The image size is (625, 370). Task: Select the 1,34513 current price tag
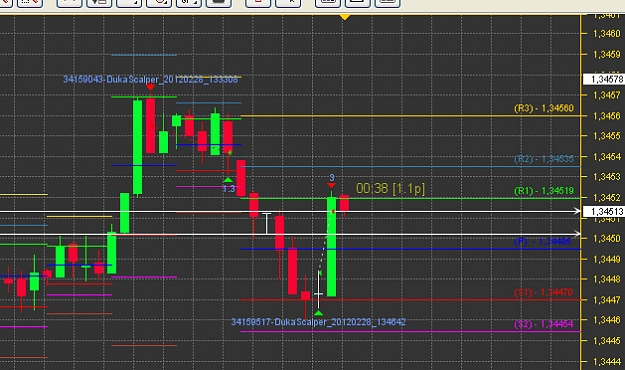[604, 211]
